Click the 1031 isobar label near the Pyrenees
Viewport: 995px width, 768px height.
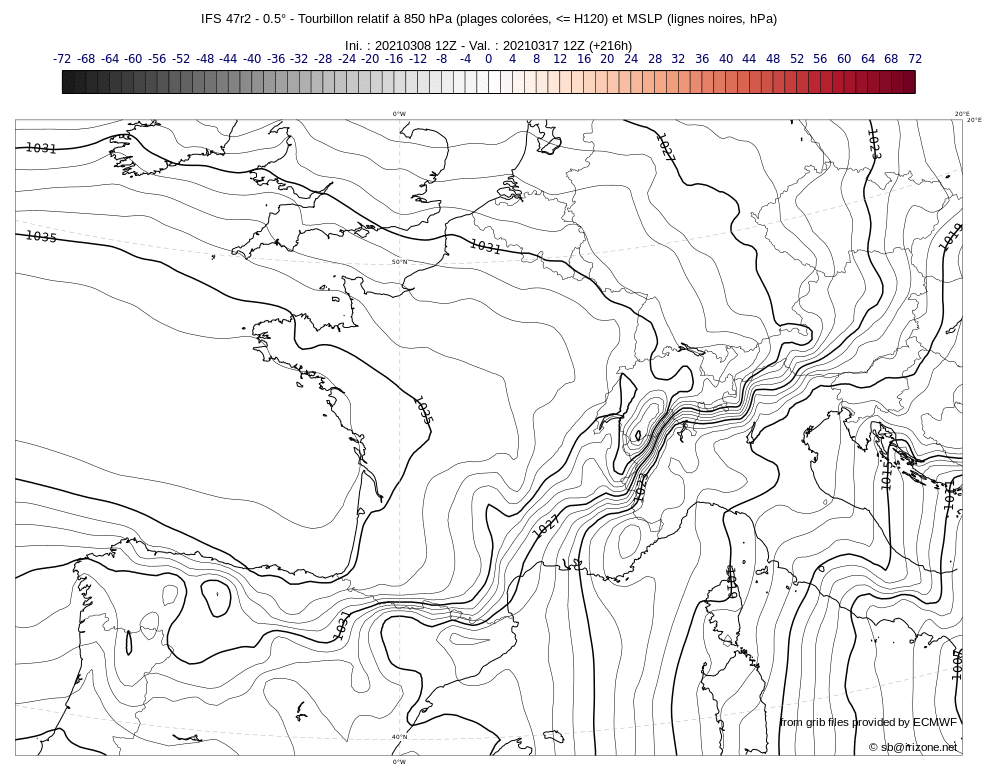click(341, 626)
